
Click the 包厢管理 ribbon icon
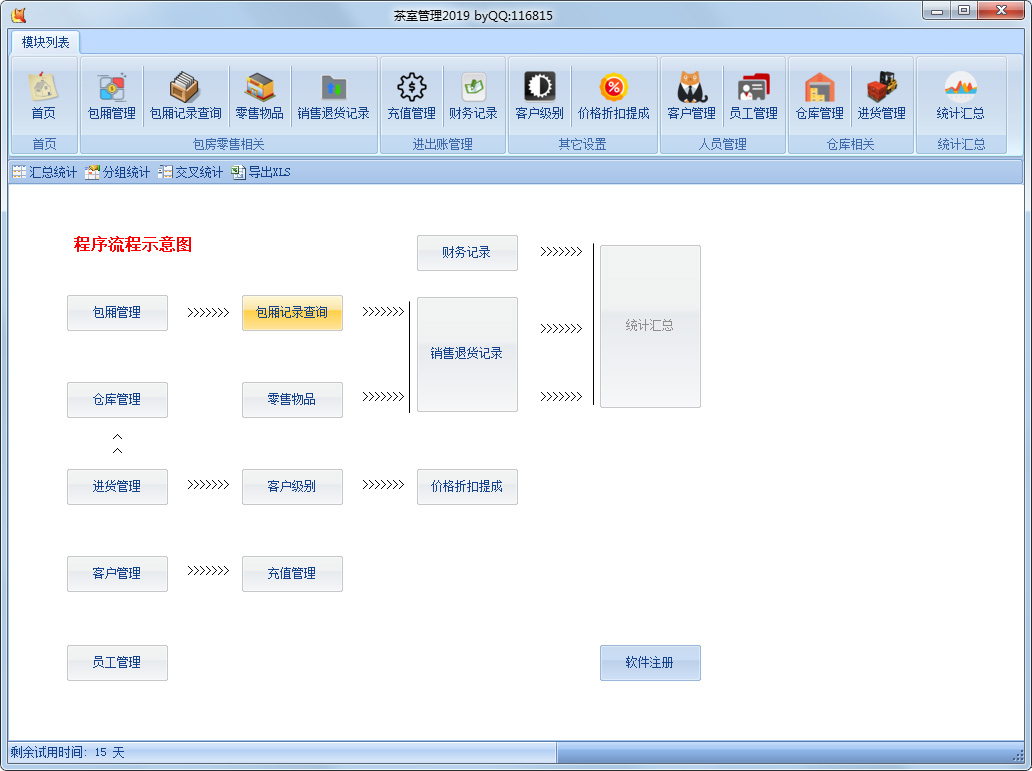pos(112,96)
